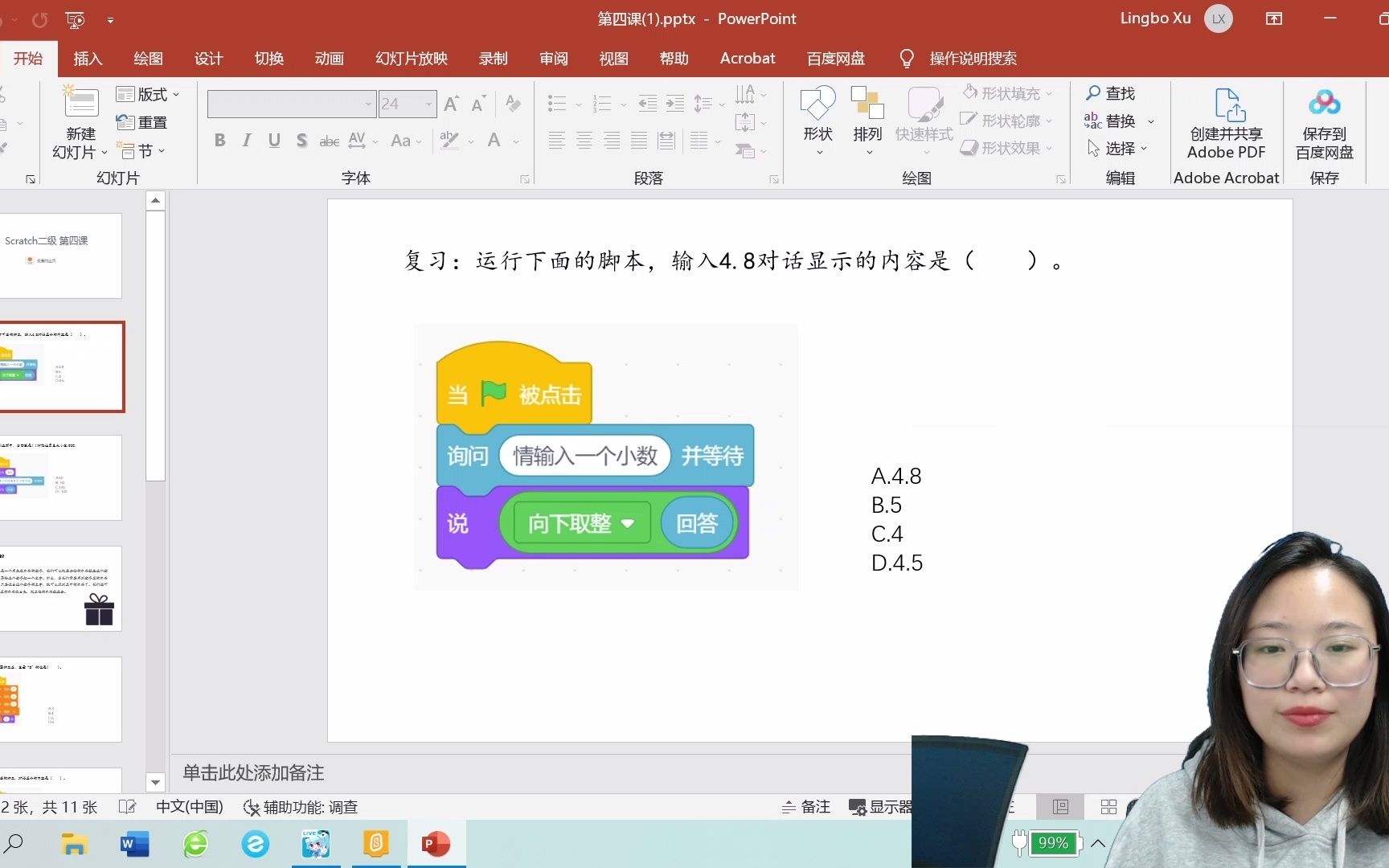The width and height of the screenshot is (1389, 868).
Task: Click the New Slide icon
Action: (81, 102)
